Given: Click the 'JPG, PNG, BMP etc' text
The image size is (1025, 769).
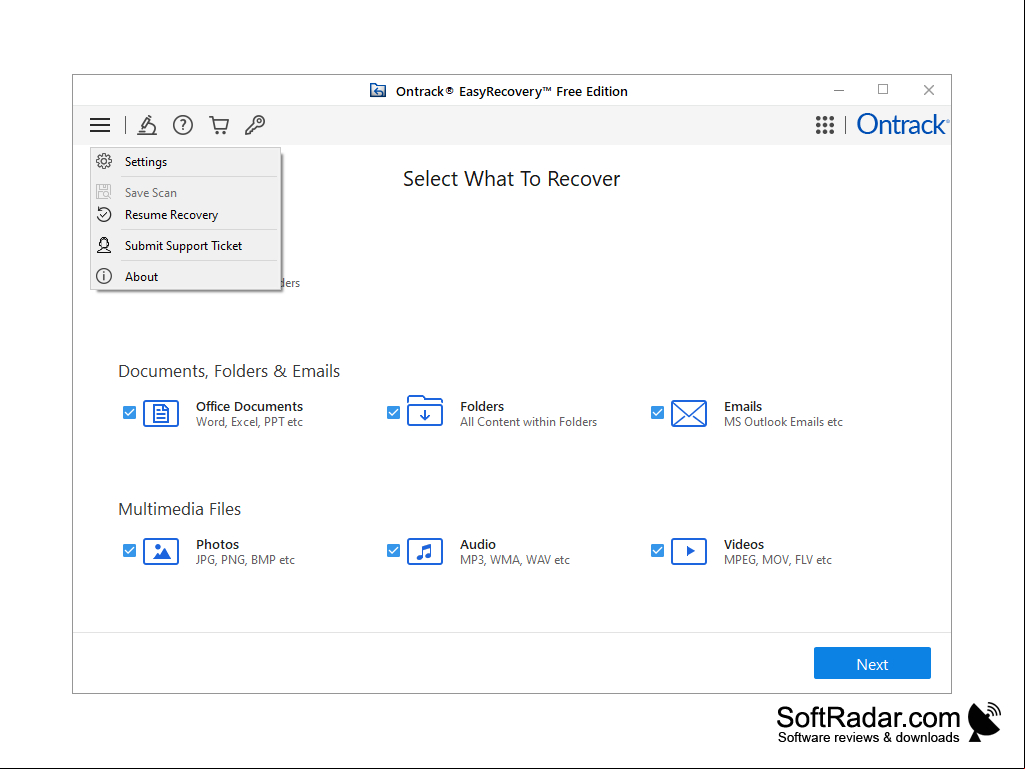Looking at the screenshot, I should [x=245, y=560].
